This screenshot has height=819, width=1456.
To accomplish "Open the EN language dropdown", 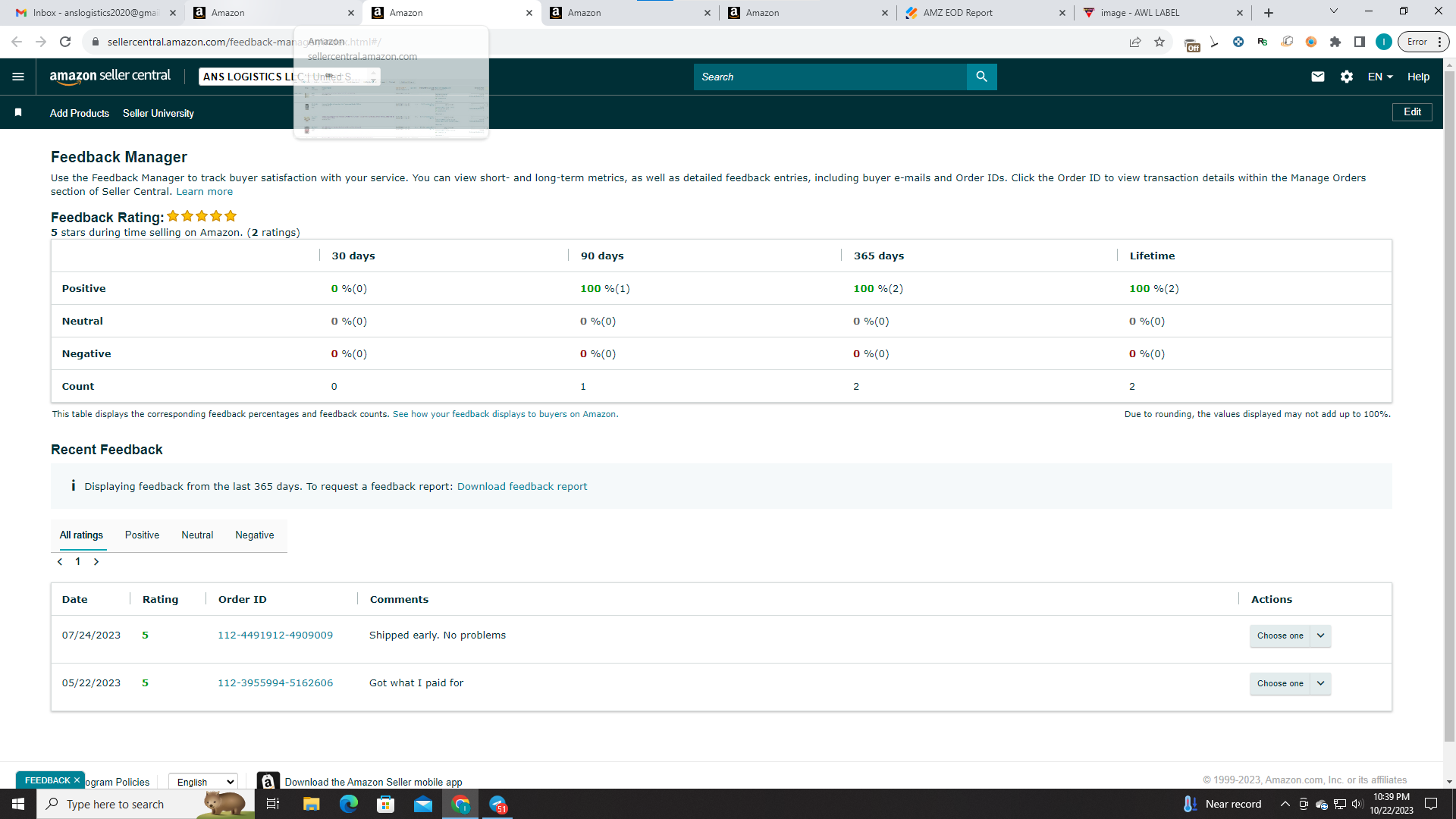I will (x=1380, y=77).
